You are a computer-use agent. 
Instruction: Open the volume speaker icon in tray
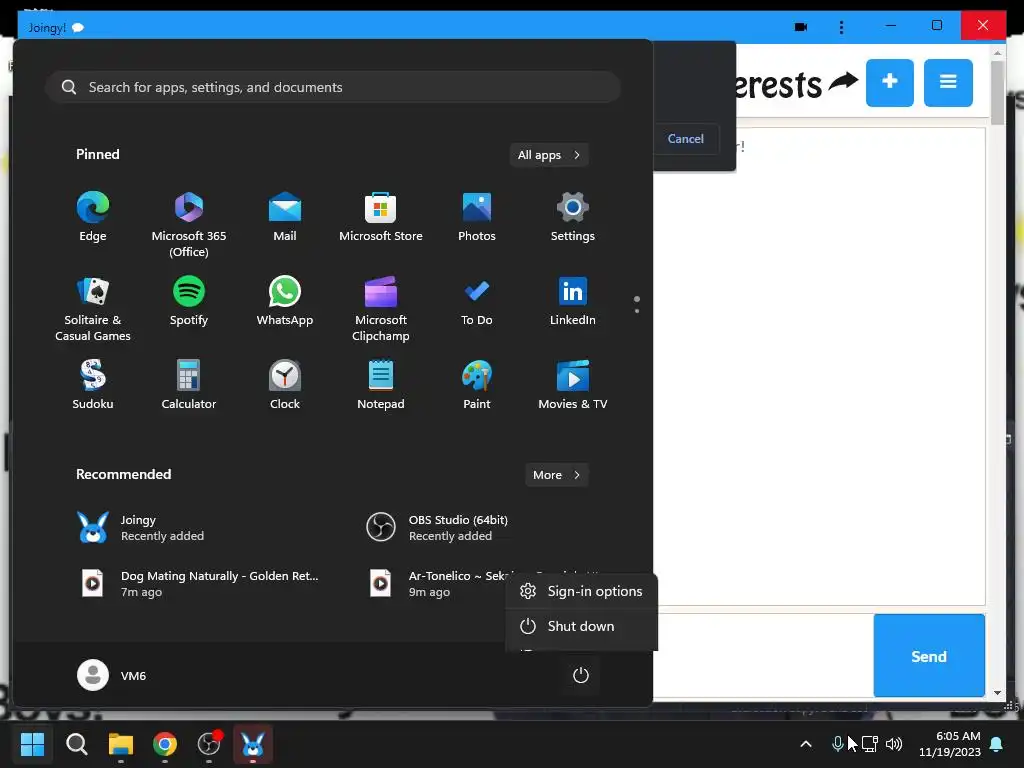(x=894, y=744)
